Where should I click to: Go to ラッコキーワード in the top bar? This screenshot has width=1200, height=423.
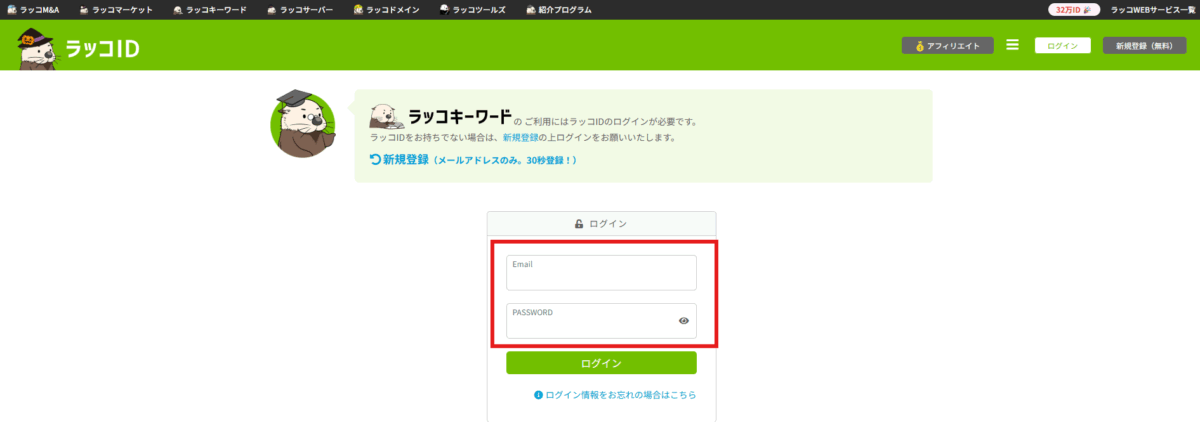[209, 9]
